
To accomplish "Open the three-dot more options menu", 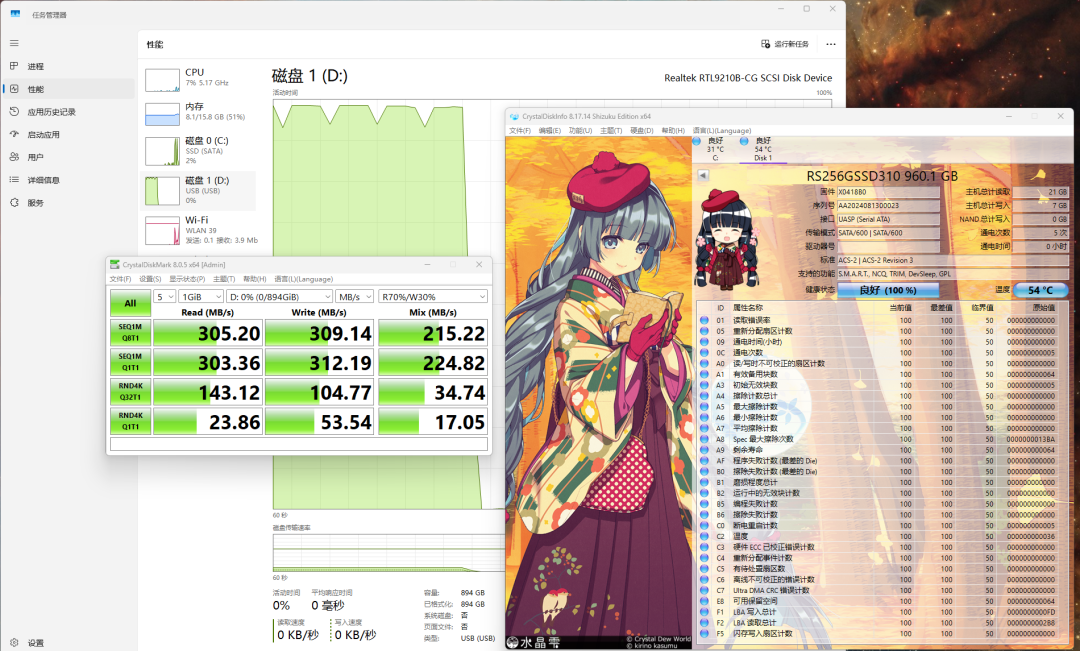I will [831, 44].
